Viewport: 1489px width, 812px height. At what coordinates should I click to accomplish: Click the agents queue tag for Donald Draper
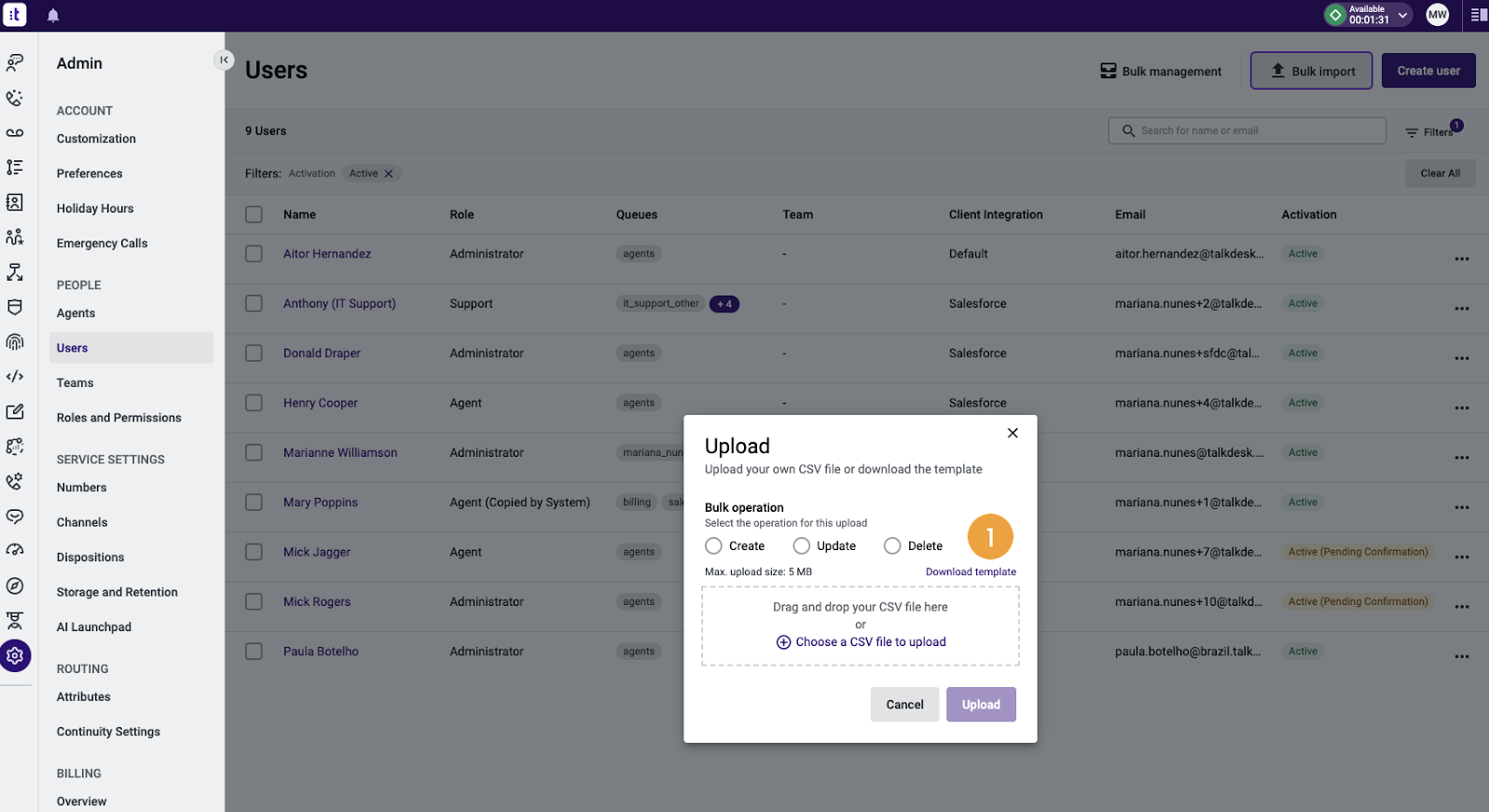[639, 353]
